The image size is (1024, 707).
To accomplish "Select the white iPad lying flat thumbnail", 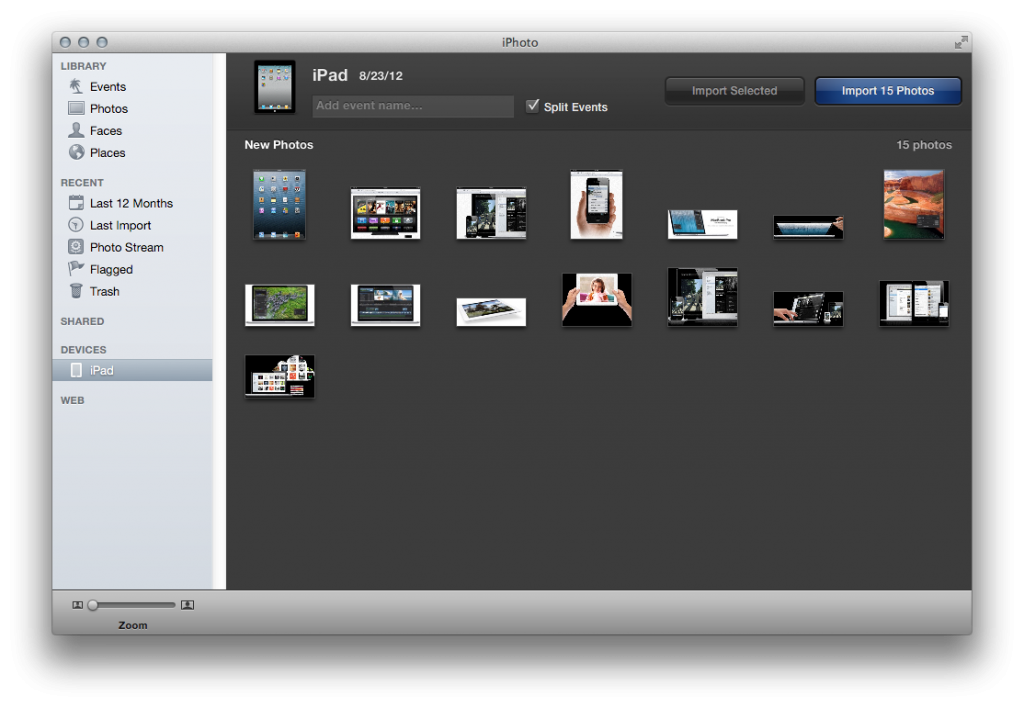I will point(491,312).
